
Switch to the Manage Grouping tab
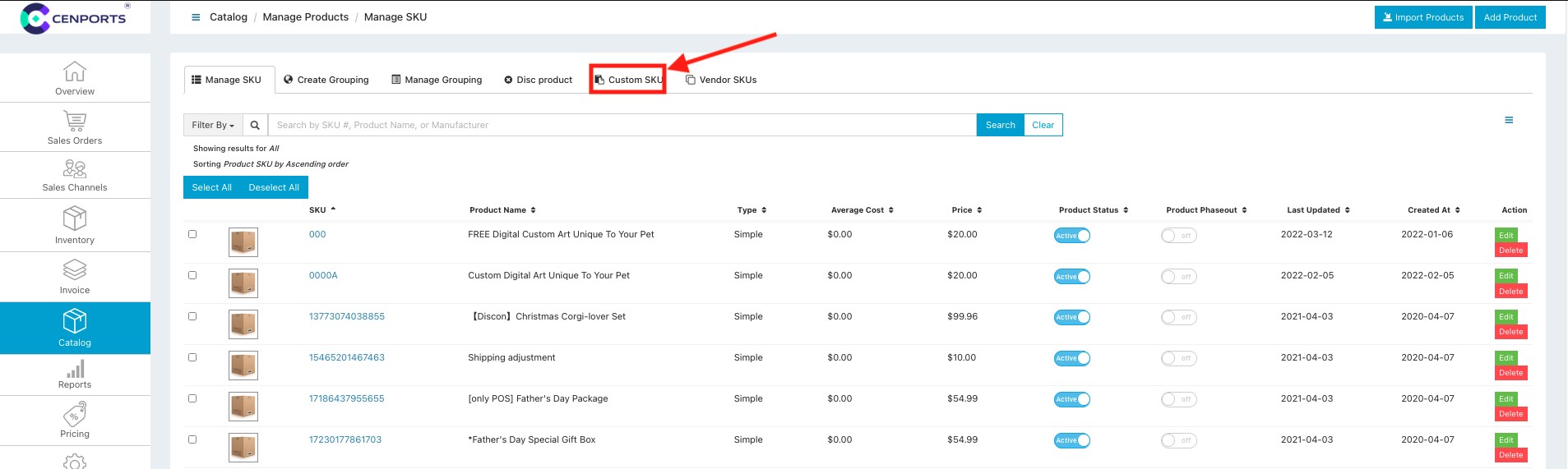(x=437, y=80)
